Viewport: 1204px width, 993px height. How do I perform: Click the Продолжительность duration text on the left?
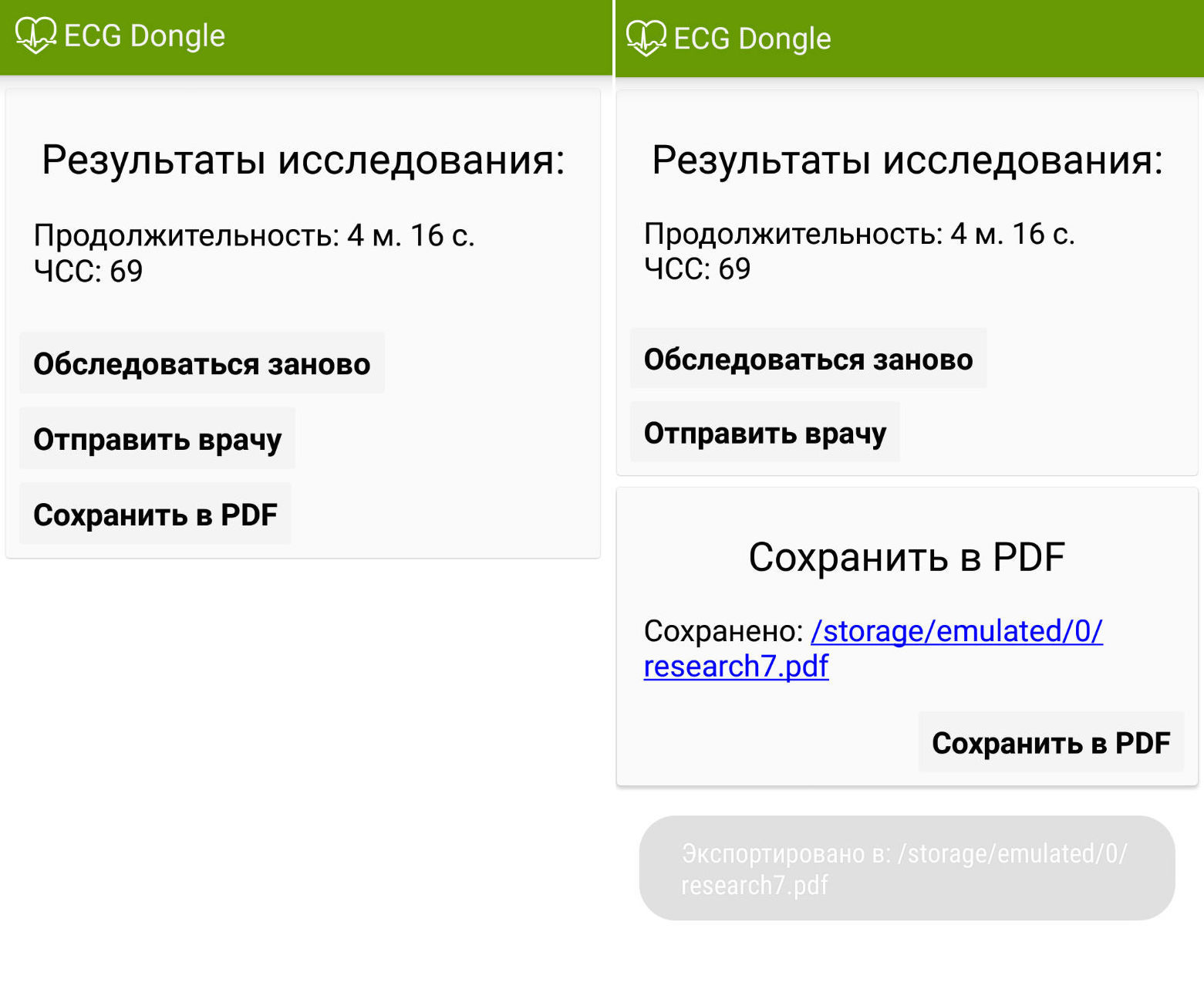click(x=255, y=235)
